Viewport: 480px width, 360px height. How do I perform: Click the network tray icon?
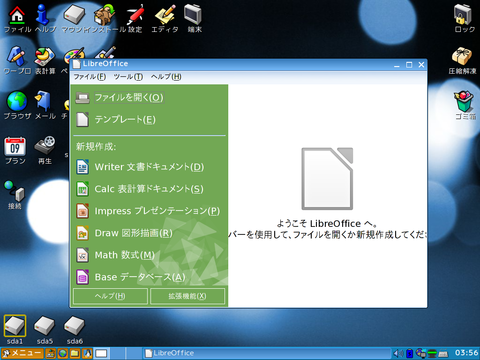(421, 353)
